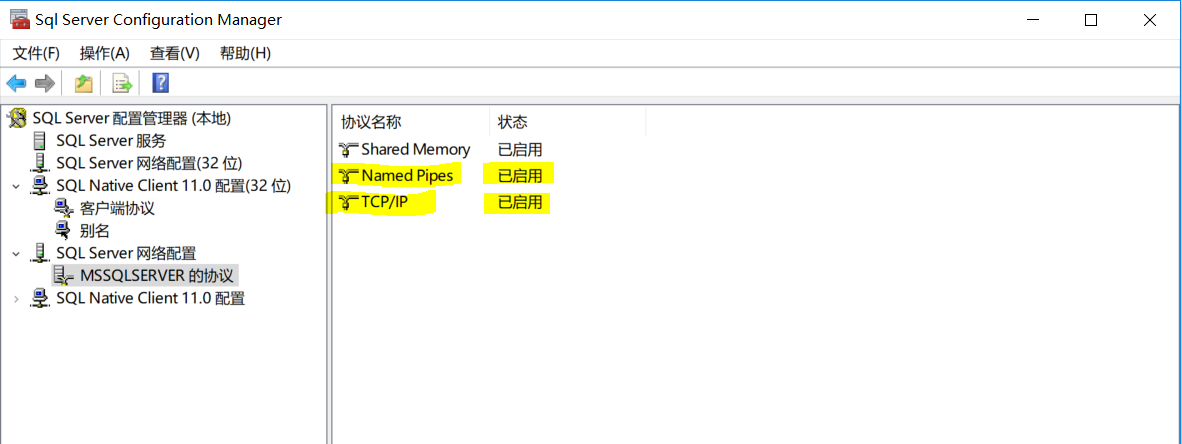The width and height of the screenshot is (1182, 444).
Task: Close the Sql Server Configuration Manager window
Action: pos(1150,20)
